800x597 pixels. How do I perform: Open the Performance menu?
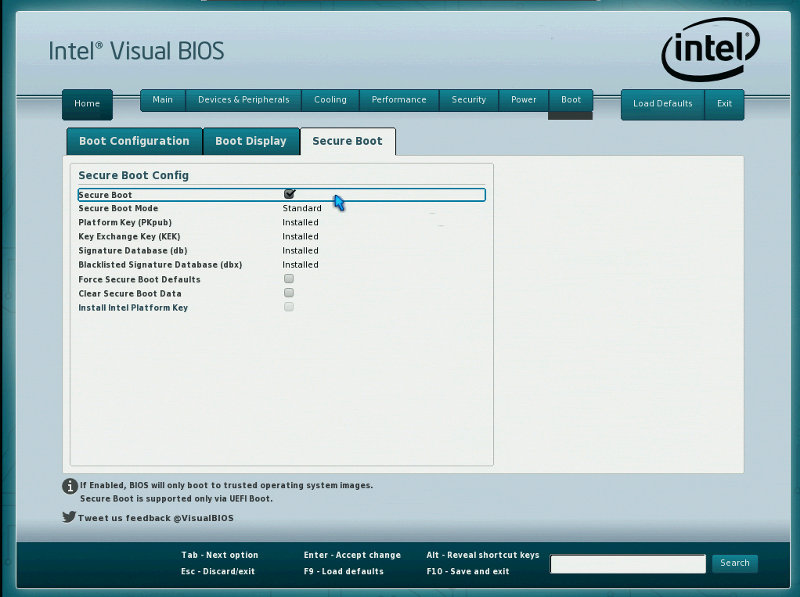[399, 99]
